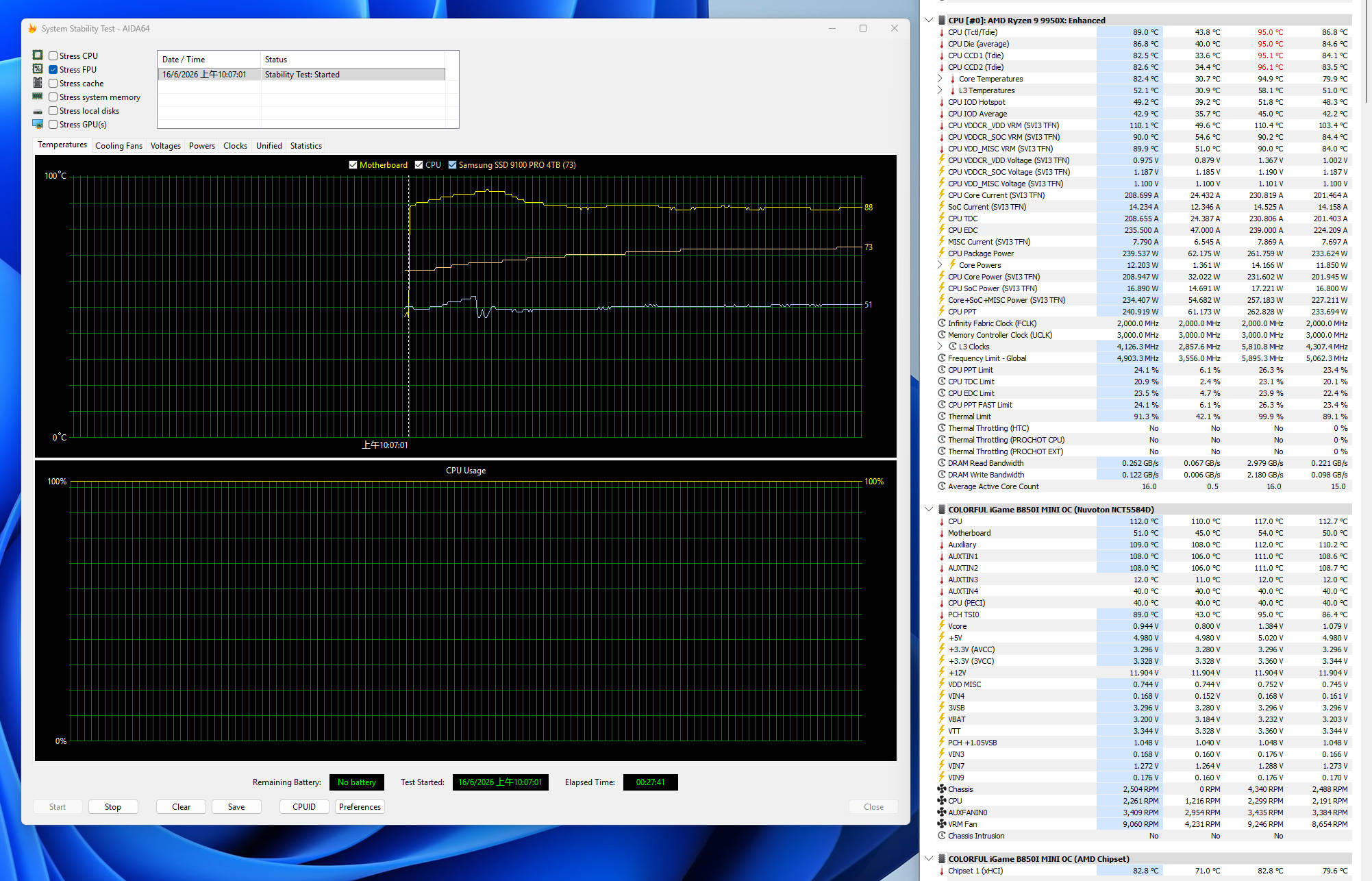Toggle the CPU graph legend checkbox
This screenshot has width=1372, height=881.
[419, 165]
